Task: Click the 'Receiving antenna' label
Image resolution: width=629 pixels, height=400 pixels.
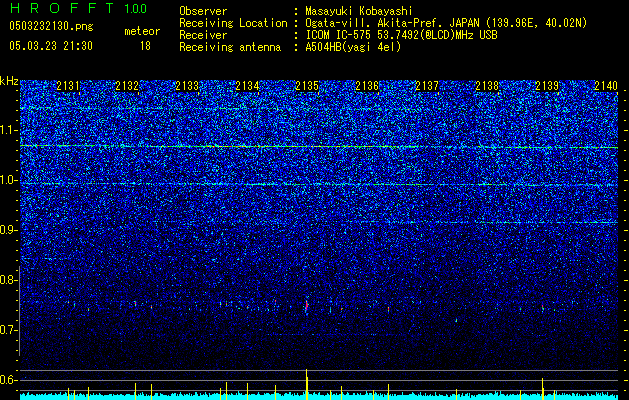Action: [x=230, y=47]
